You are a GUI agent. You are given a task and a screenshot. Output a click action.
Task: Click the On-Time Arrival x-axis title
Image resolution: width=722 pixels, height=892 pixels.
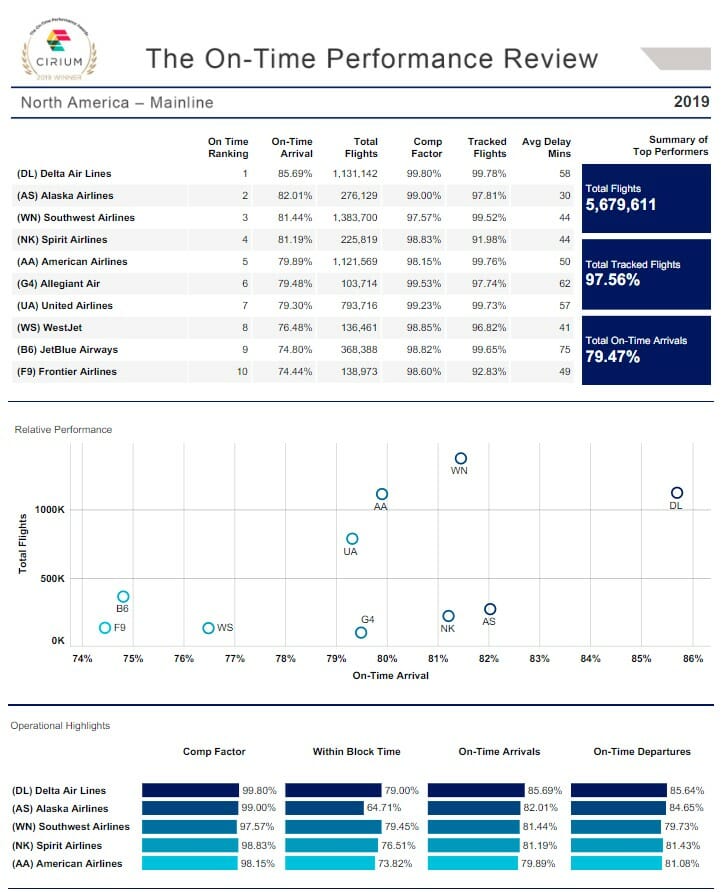[x=390, y=676]
